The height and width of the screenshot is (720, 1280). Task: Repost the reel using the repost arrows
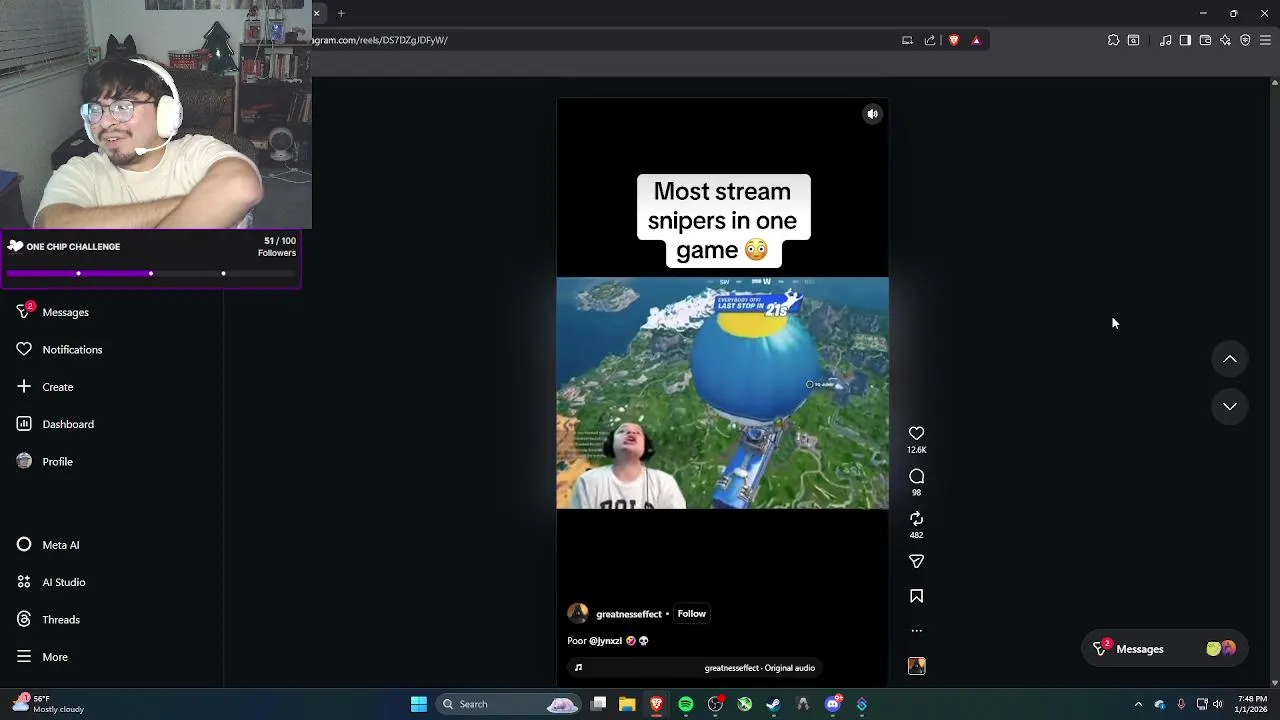[916, 518]
